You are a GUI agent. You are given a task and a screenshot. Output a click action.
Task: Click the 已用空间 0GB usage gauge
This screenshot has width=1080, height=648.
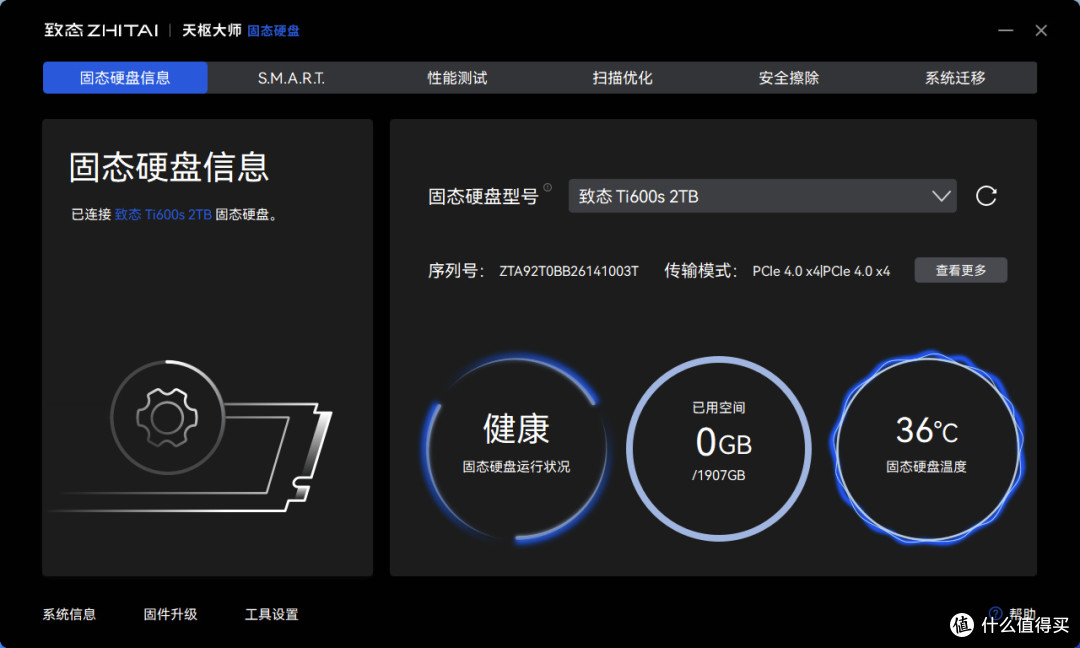718,448
